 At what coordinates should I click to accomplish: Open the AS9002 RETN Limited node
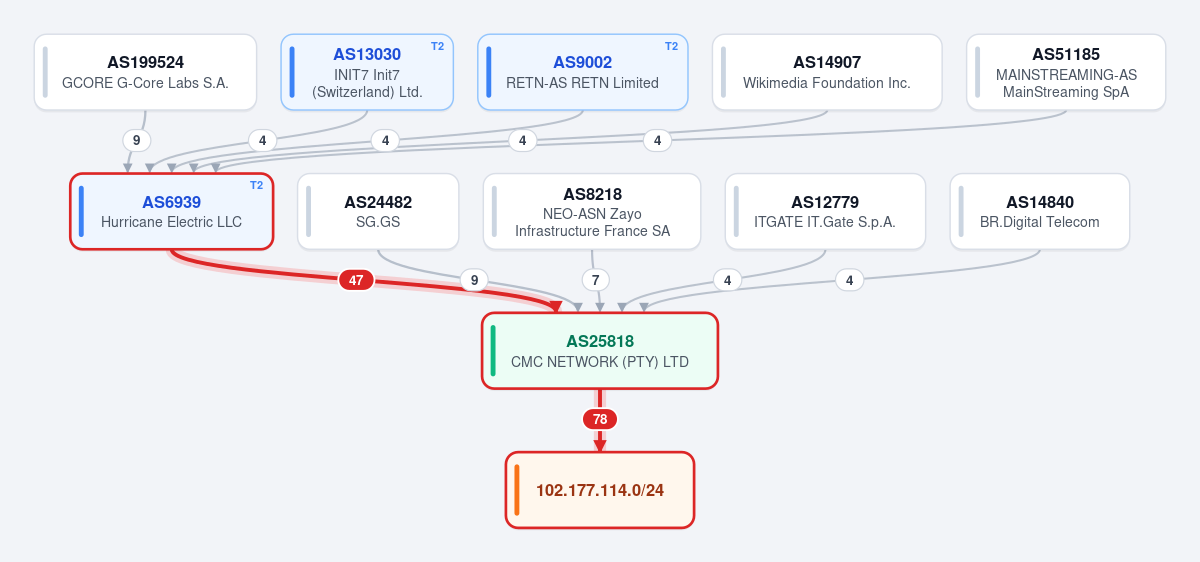tap(583, 72)
